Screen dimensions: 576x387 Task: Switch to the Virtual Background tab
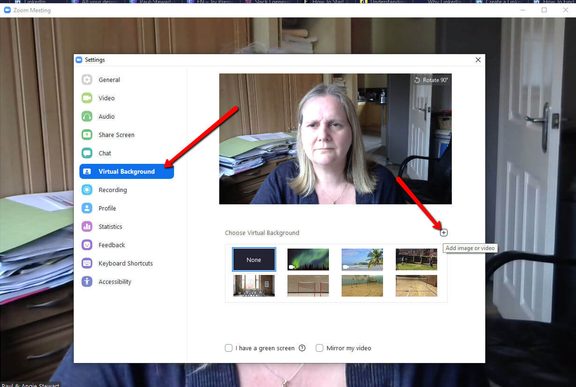click(x=126, y=171)
